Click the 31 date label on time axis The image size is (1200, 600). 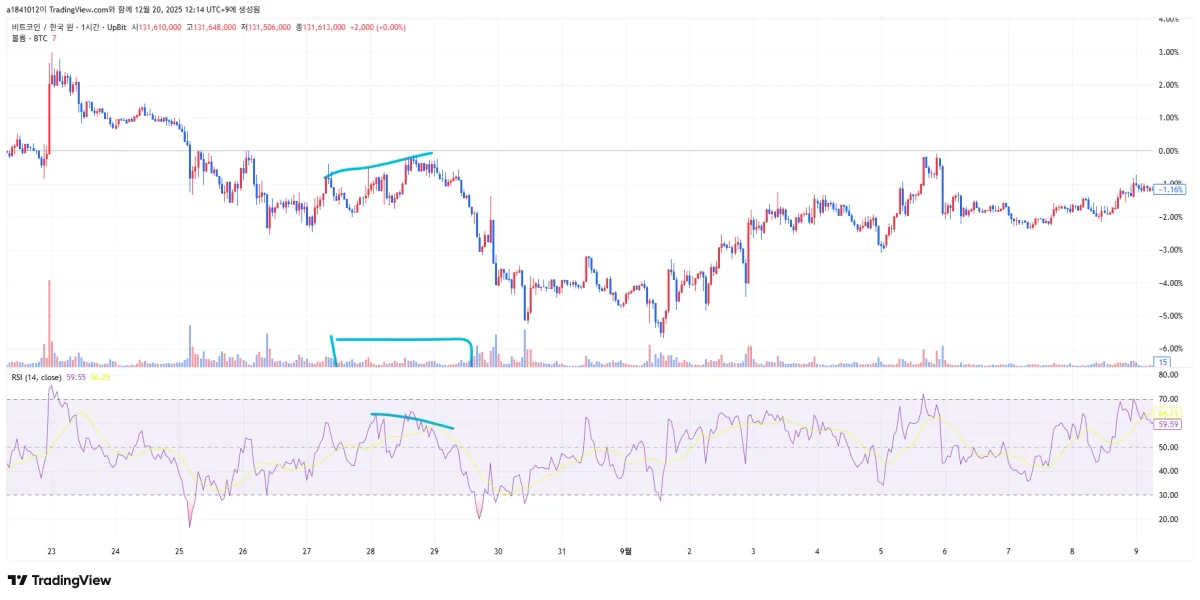click(x=562, y=551)
